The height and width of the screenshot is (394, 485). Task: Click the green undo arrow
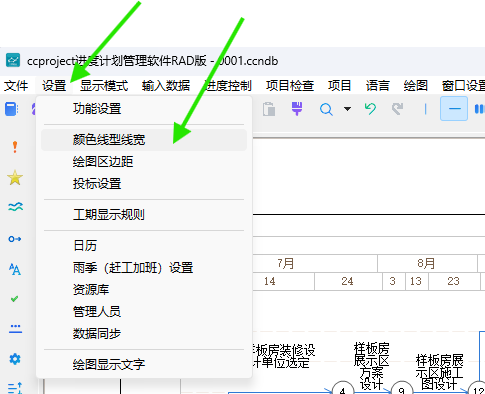pos(370,109)
